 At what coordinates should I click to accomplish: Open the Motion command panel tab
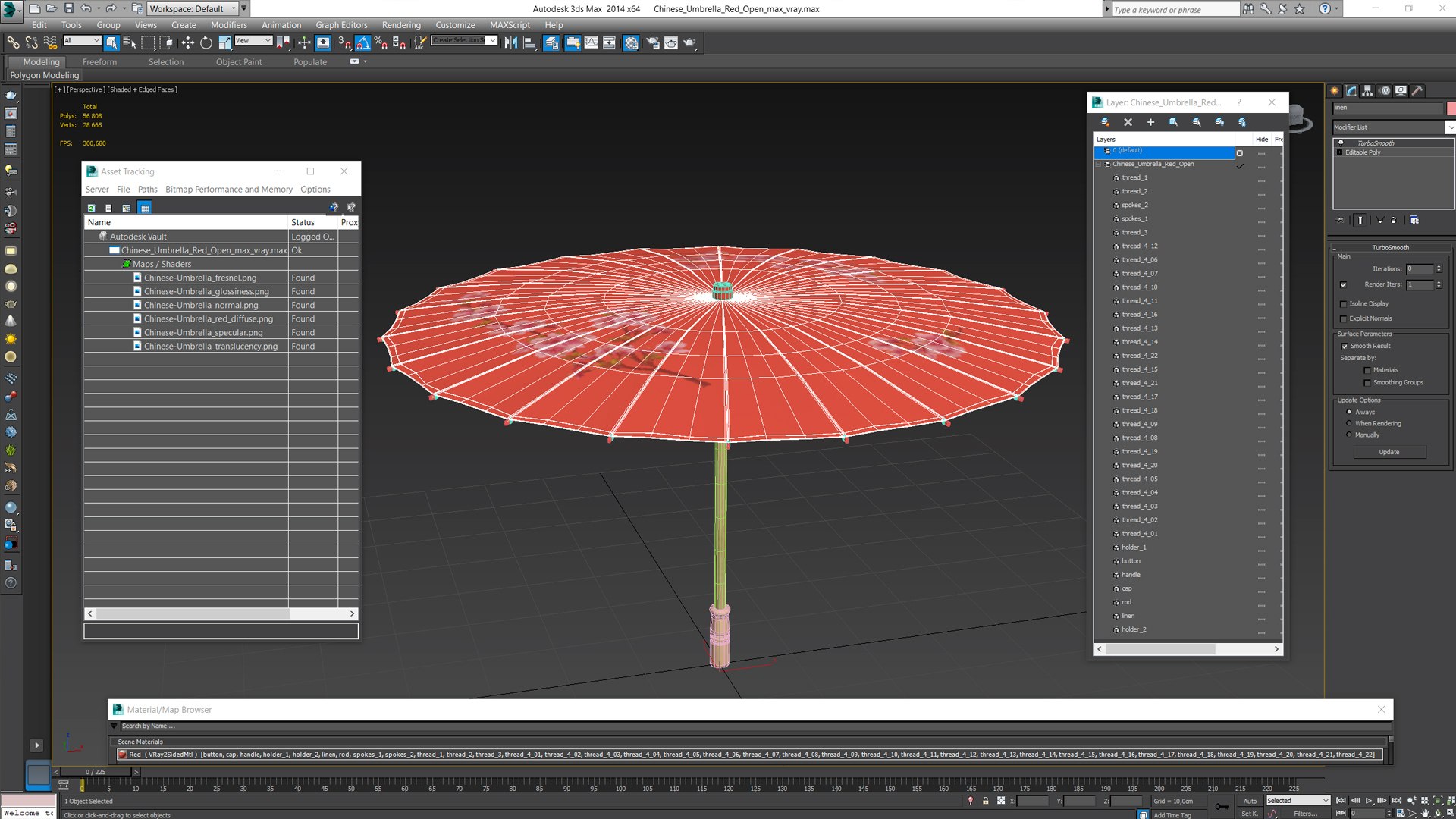[x=1385, y=90]
